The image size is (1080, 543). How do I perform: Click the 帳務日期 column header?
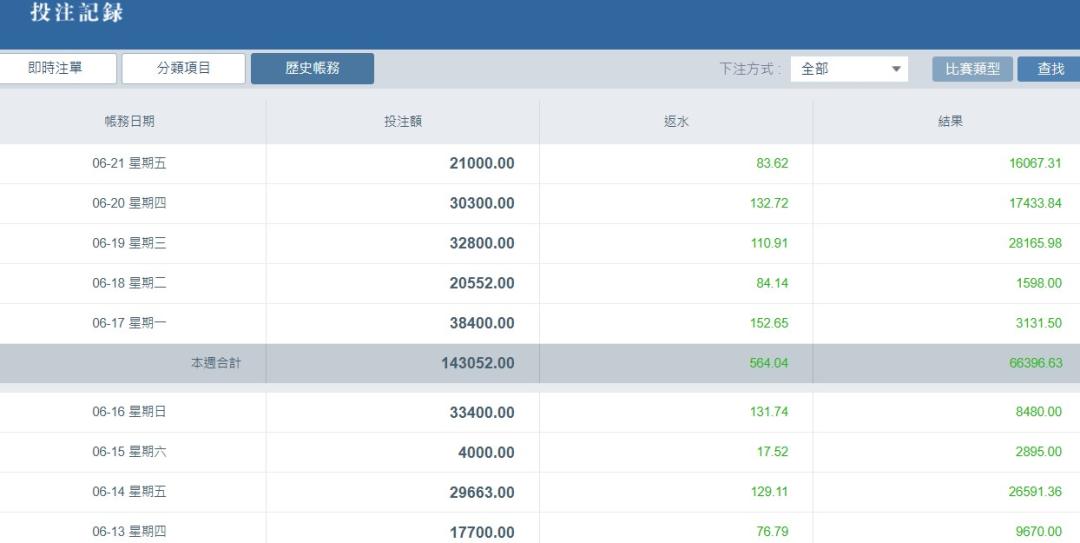tap(130, 122)
